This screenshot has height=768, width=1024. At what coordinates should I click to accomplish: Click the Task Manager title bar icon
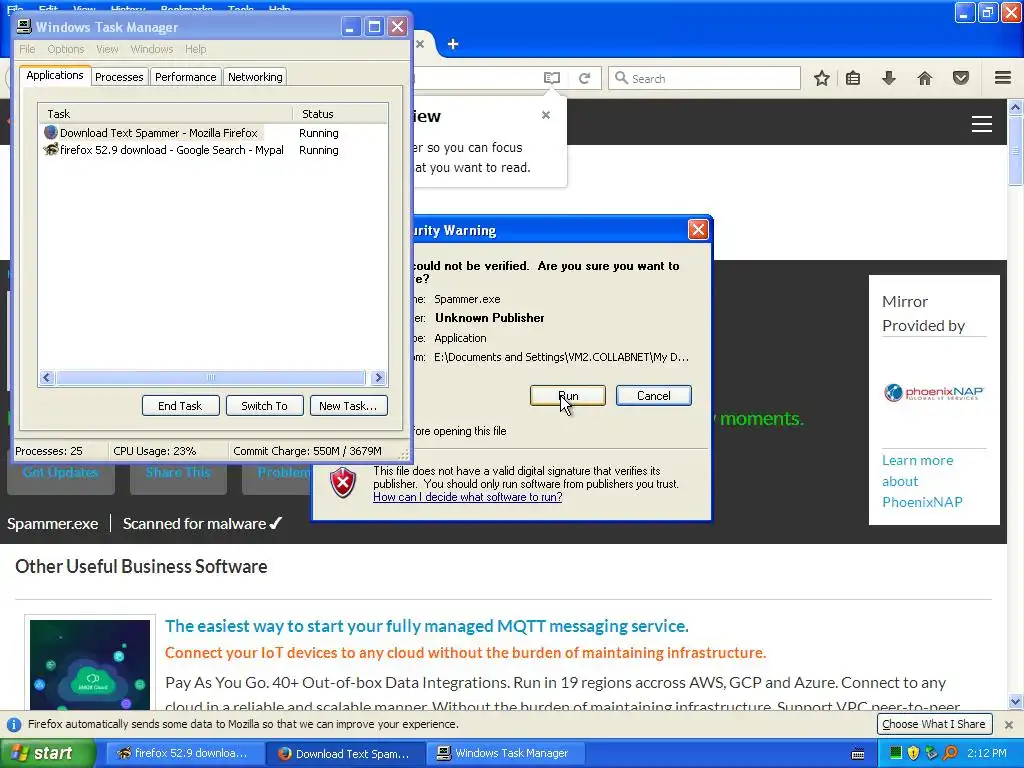(24, 26)
